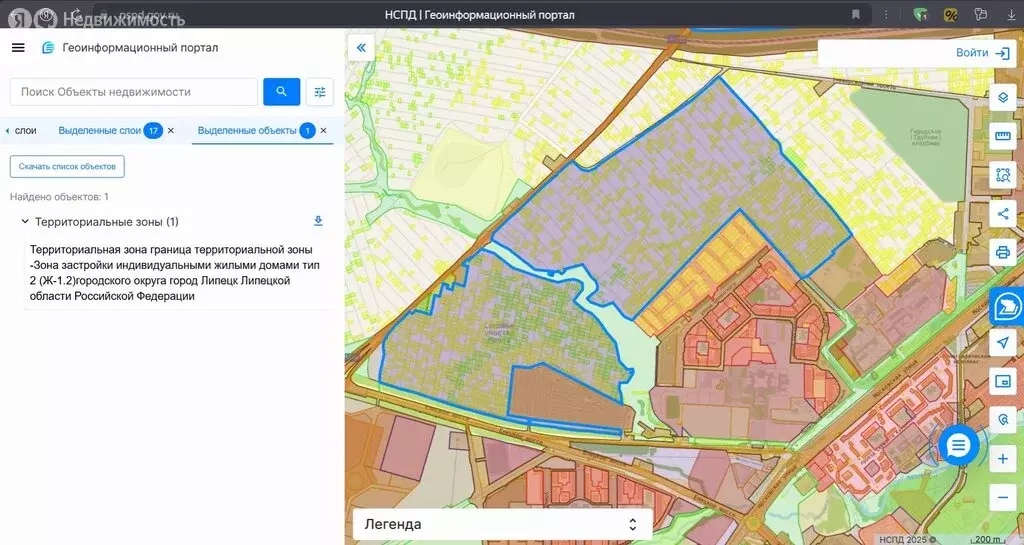This screenshot has width=1024, height=545.
Task: Open the hamburger main menu
Action: [x=18, y=48]
